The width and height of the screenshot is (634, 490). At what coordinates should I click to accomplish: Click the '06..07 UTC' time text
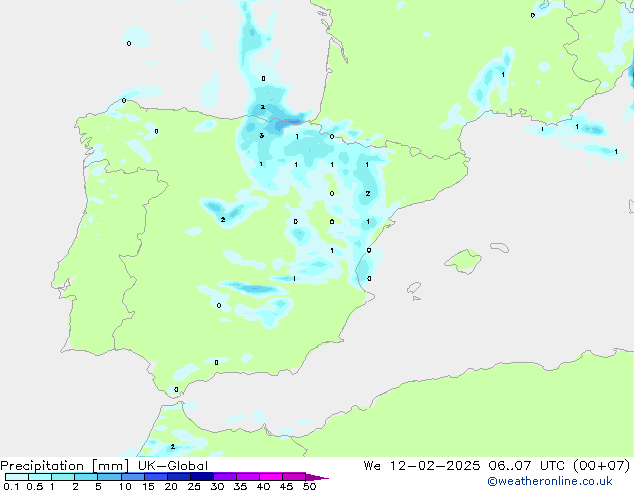tap(526, 466)
